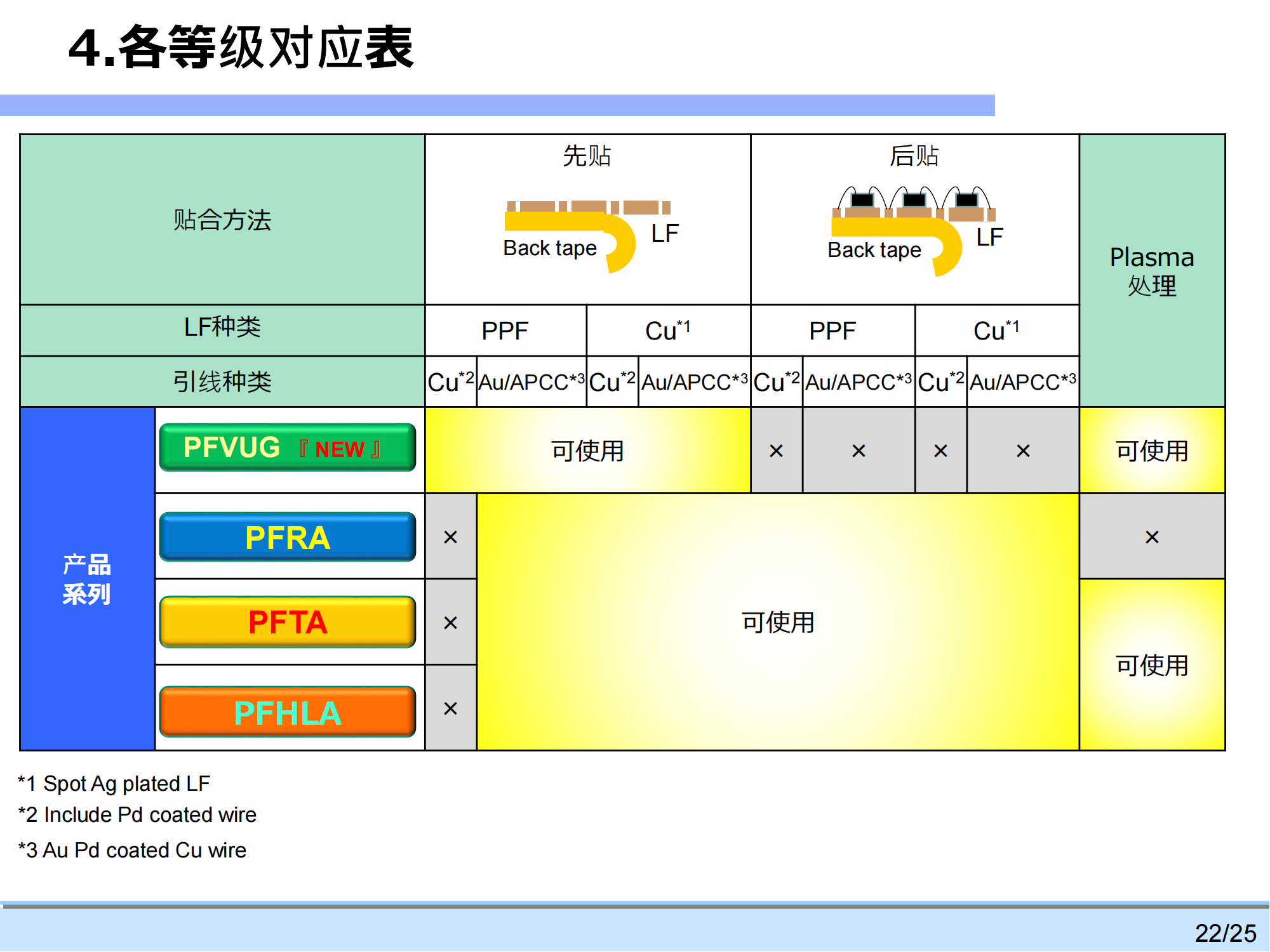Click the blue PFRA button
The image size is (1270, 952).
[x=288, y=537]
